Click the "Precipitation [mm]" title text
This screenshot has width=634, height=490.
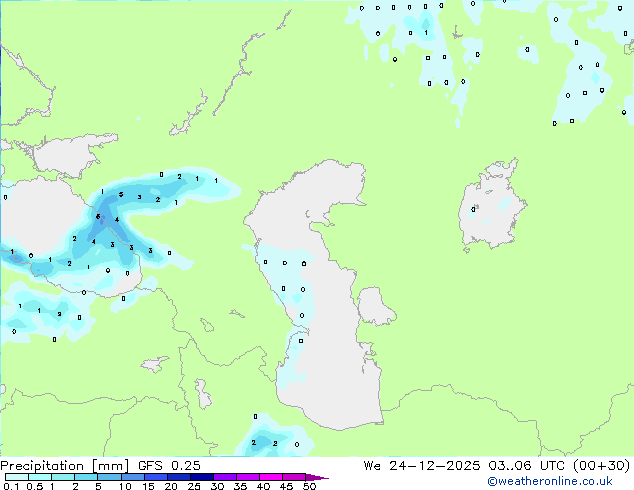pos(65,466)
